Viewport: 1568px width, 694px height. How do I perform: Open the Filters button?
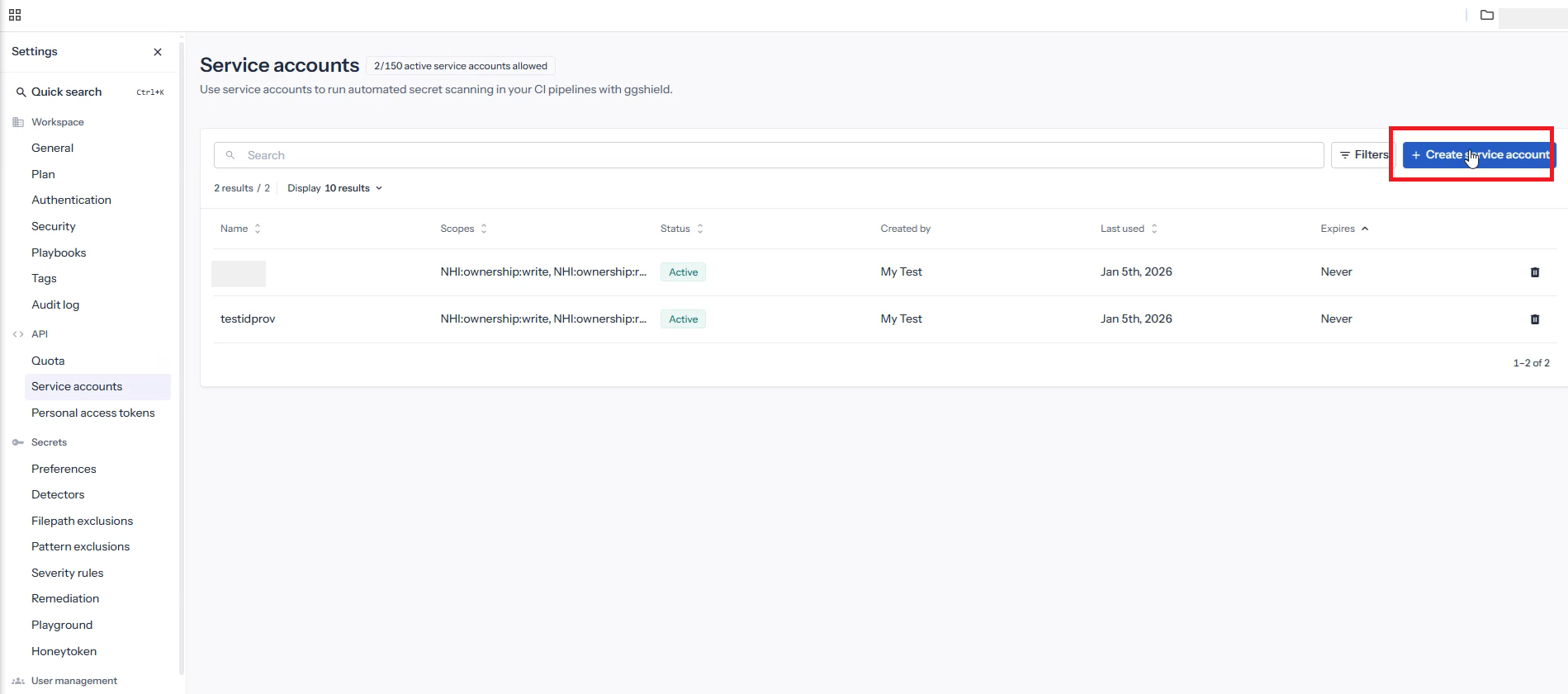pyautogui.click(x=1362, y=155)
